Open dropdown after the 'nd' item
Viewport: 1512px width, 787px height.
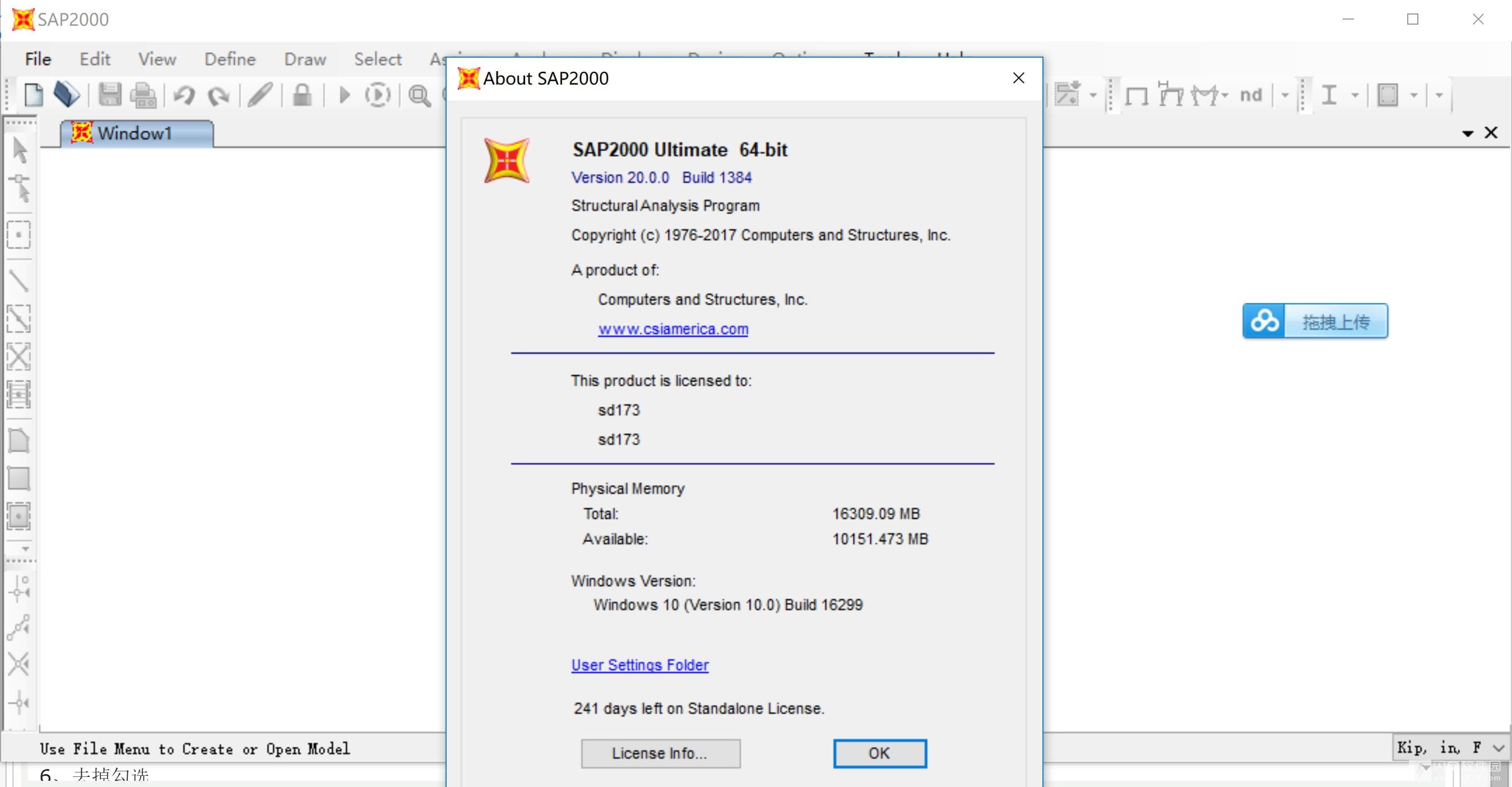[1285, 95]
